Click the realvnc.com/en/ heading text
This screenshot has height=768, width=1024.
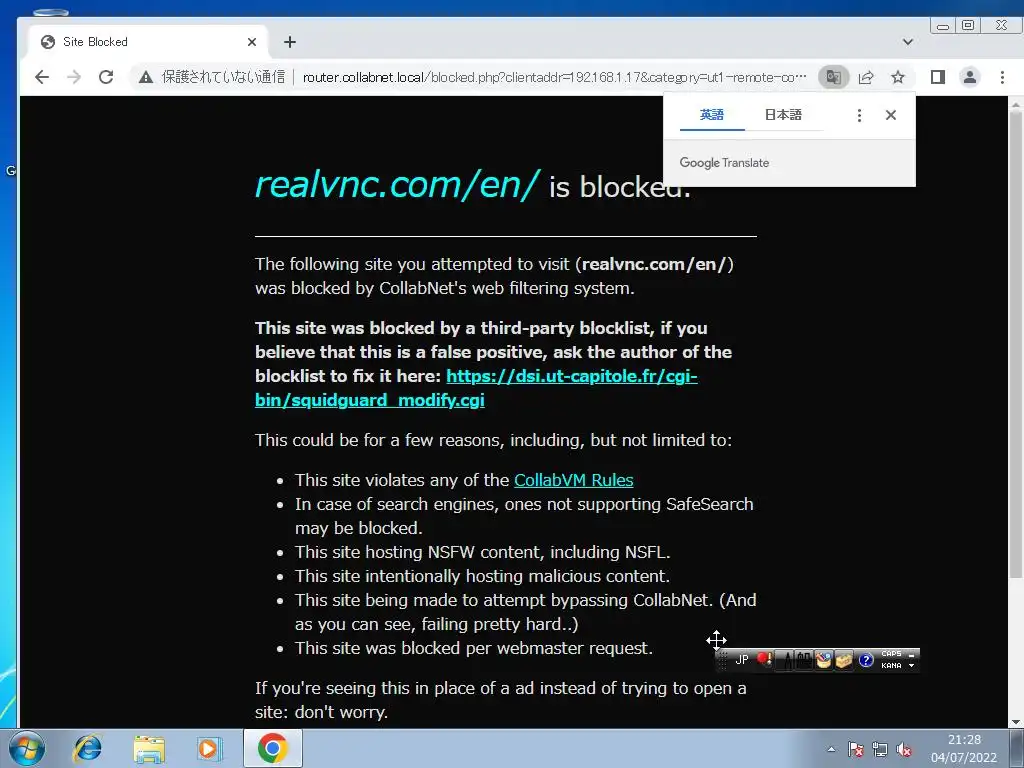coord(397,184)
